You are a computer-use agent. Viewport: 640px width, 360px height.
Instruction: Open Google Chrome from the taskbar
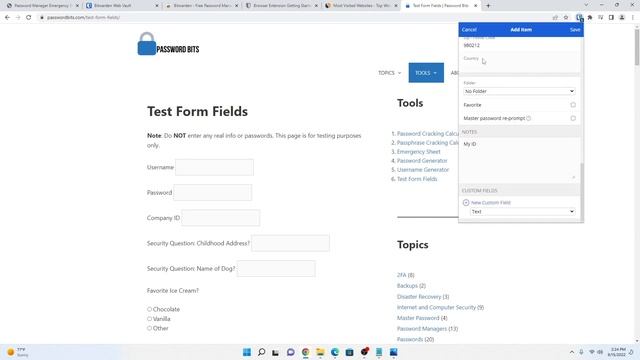click(x=305, y=352)
